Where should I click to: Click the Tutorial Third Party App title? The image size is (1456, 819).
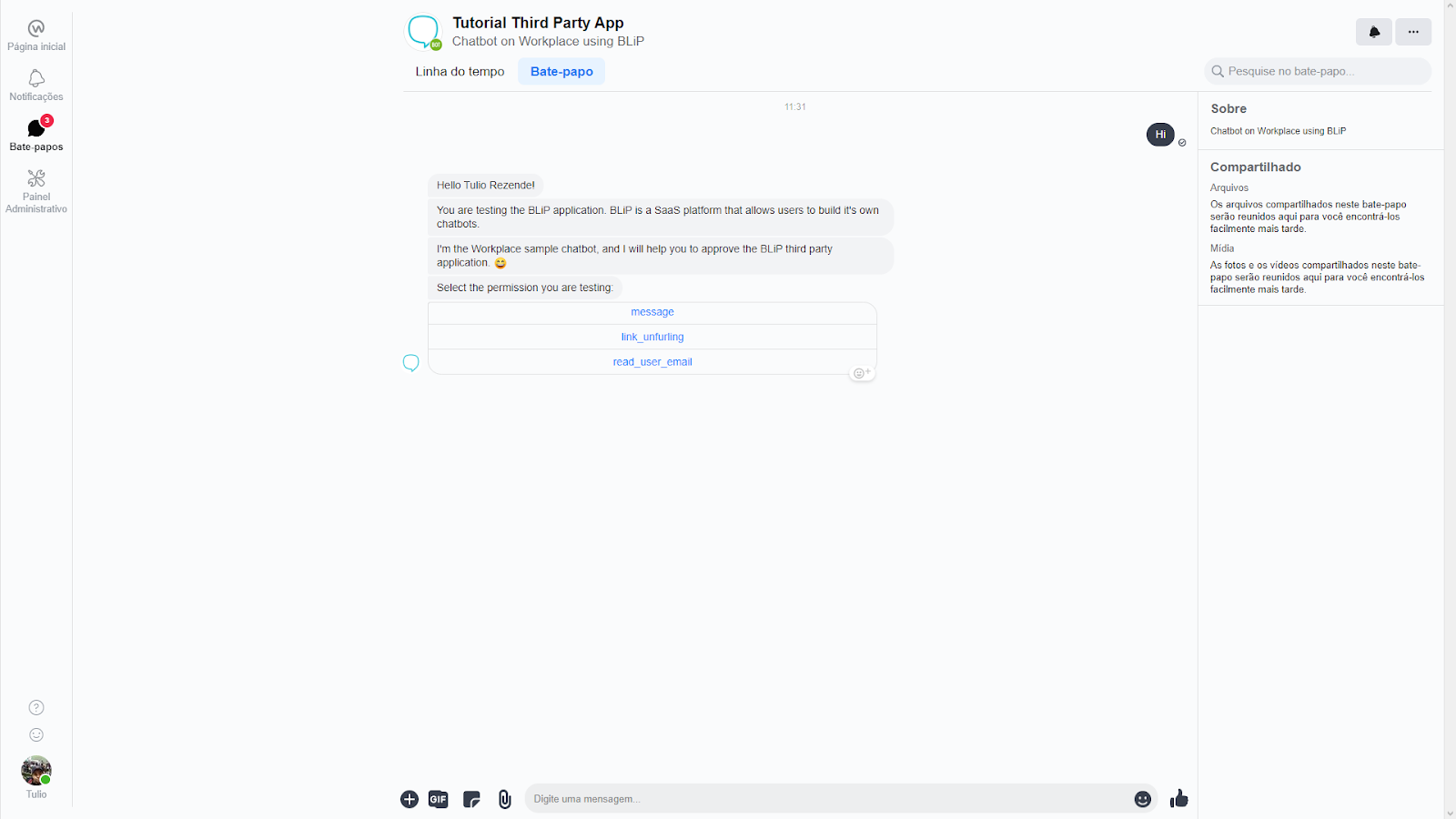pos(538,23)
